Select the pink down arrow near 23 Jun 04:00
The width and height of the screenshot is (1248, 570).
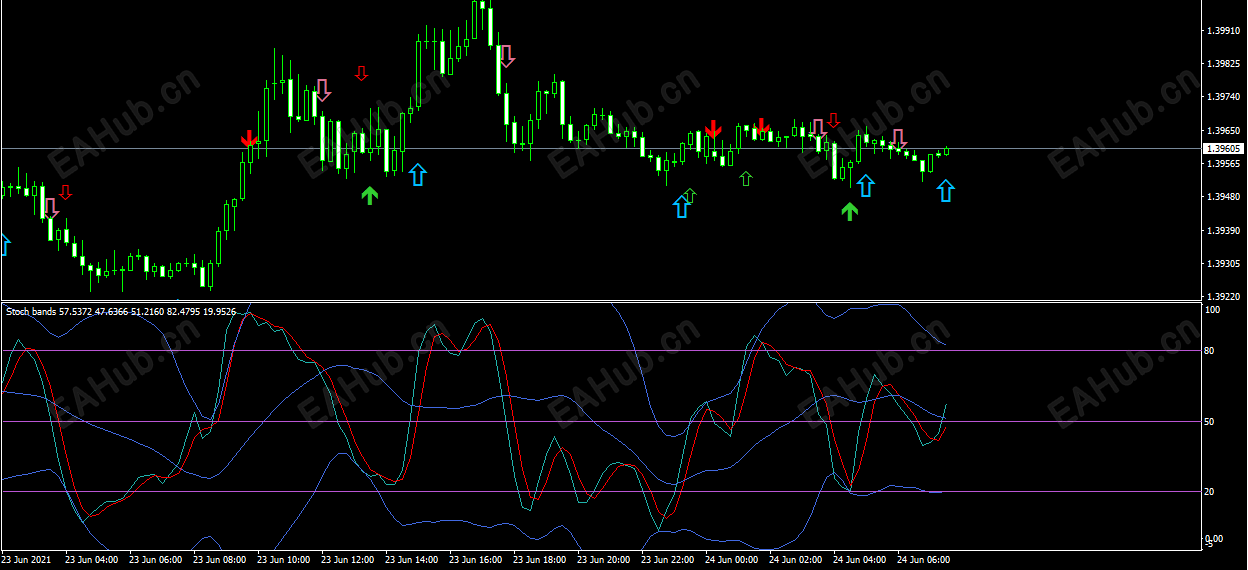pos(51,208)
